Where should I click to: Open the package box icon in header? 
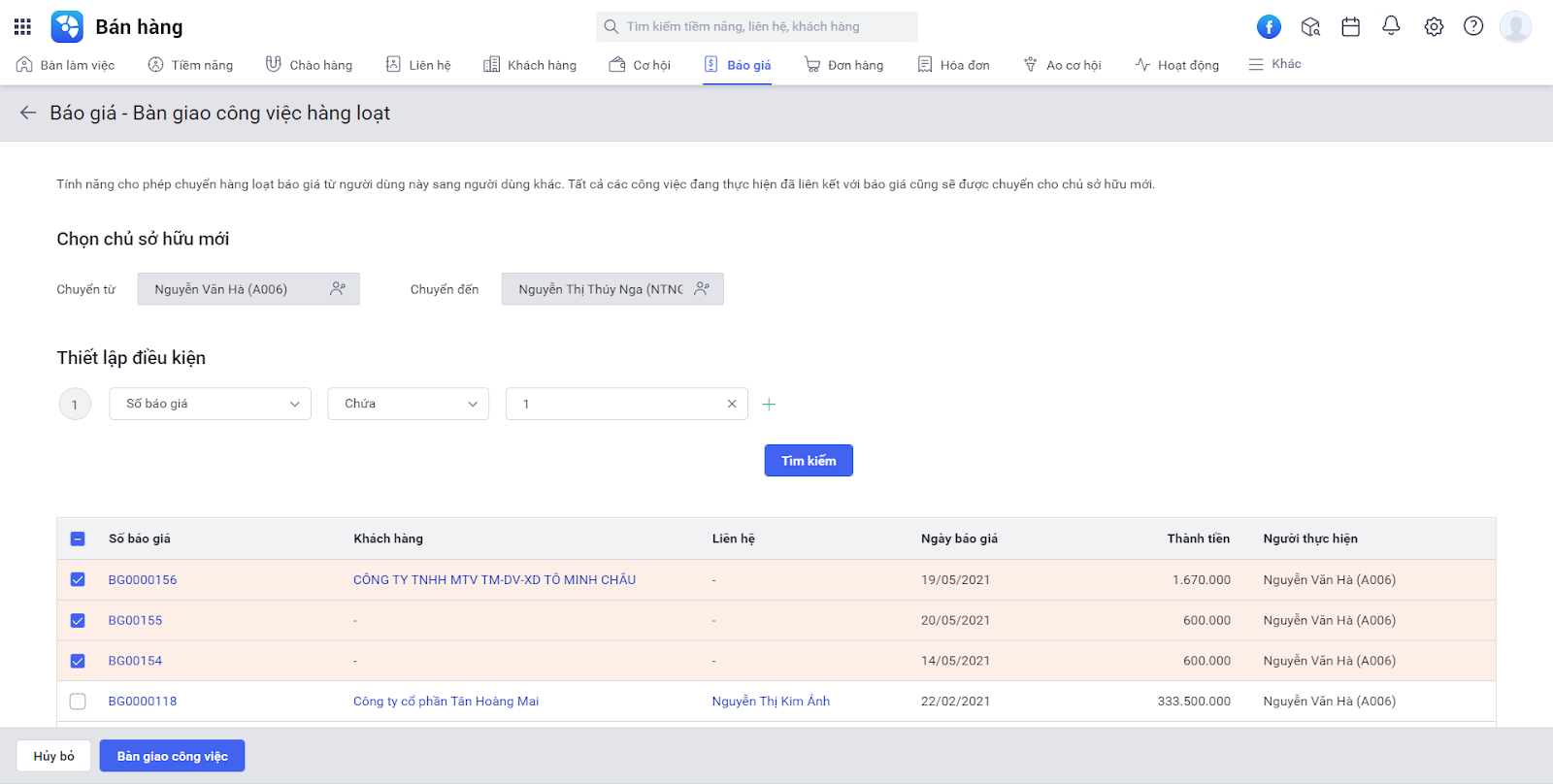point(1310,27)
